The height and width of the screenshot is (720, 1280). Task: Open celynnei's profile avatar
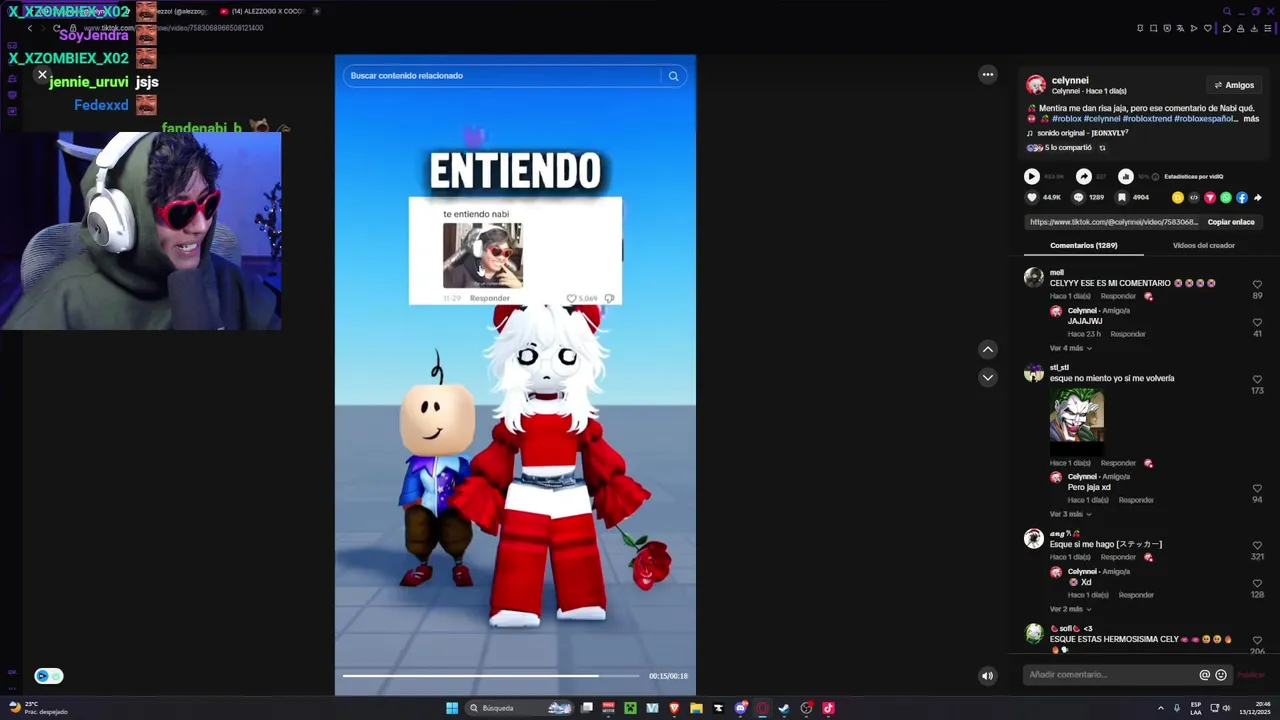[x=1036, y=85]
